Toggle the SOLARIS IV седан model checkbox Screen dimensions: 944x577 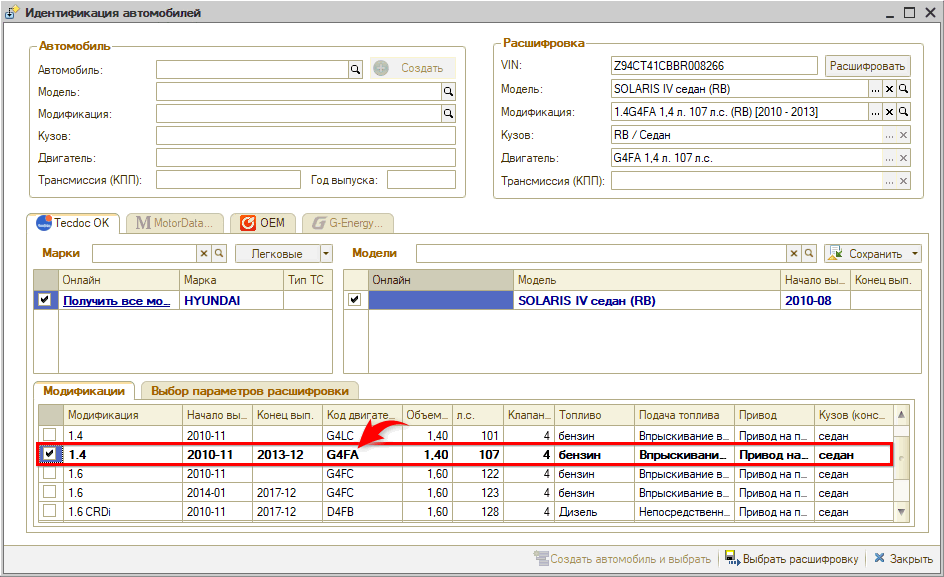click(x=355, y=300)
